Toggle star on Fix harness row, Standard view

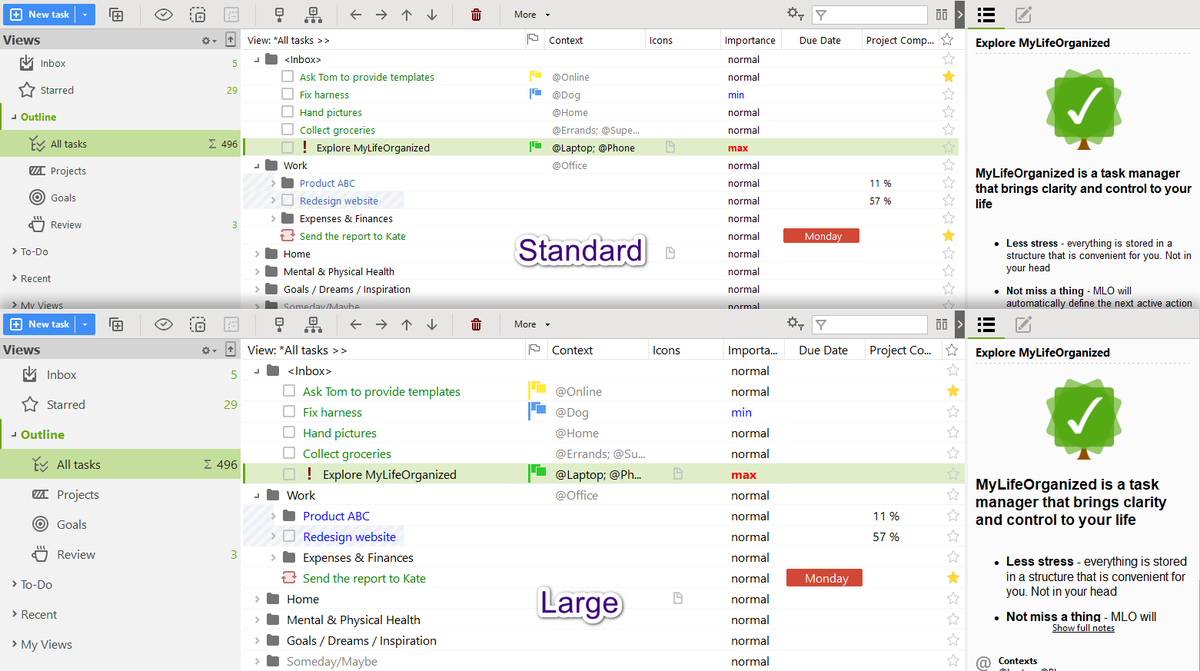click(948, 95)
